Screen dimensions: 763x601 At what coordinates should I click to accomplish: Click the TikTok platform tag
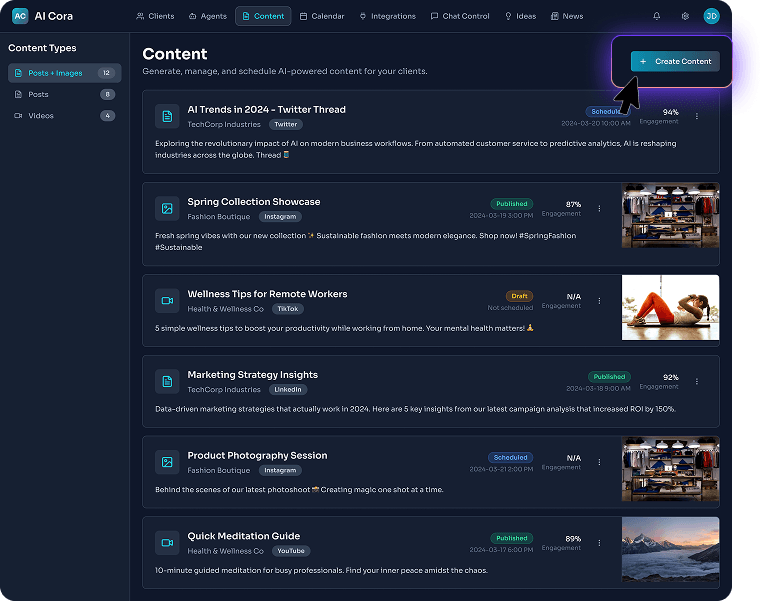(288, 309)
